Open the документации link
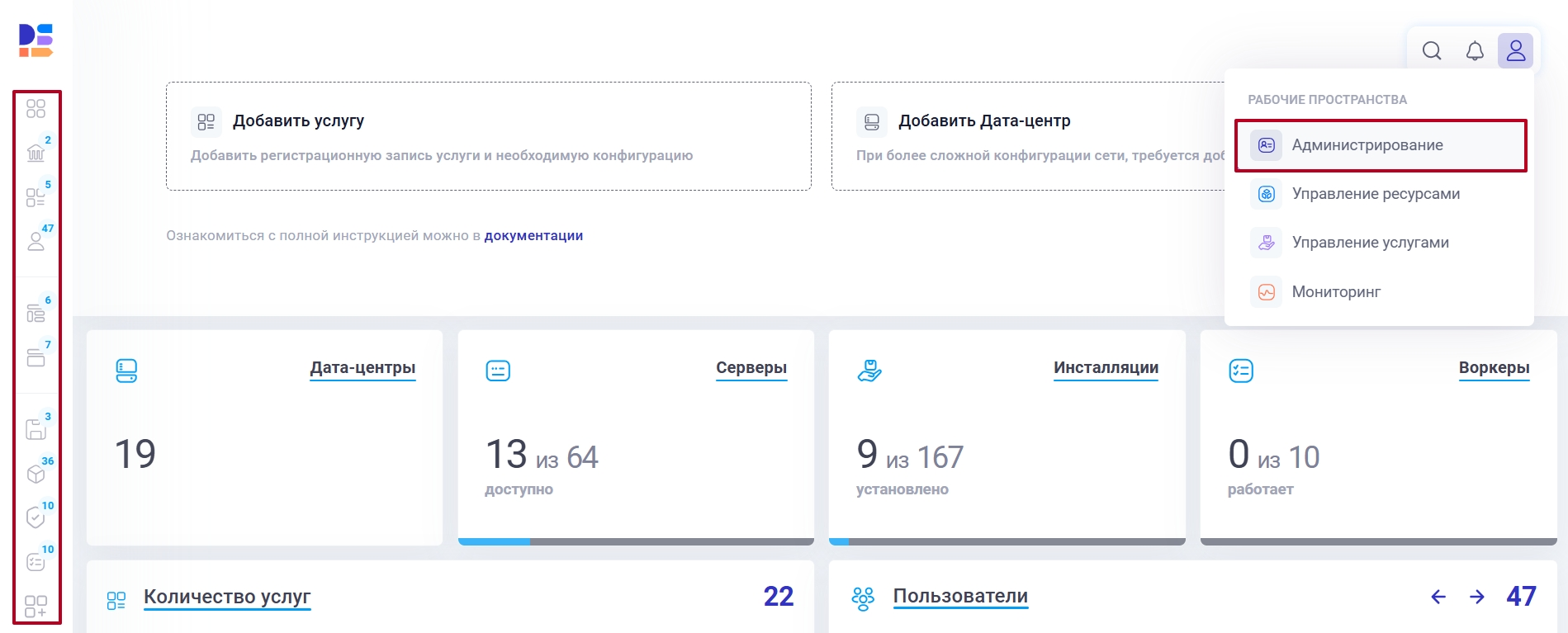The width and height of the screenshot is (1568, 633). coord(533,236)
